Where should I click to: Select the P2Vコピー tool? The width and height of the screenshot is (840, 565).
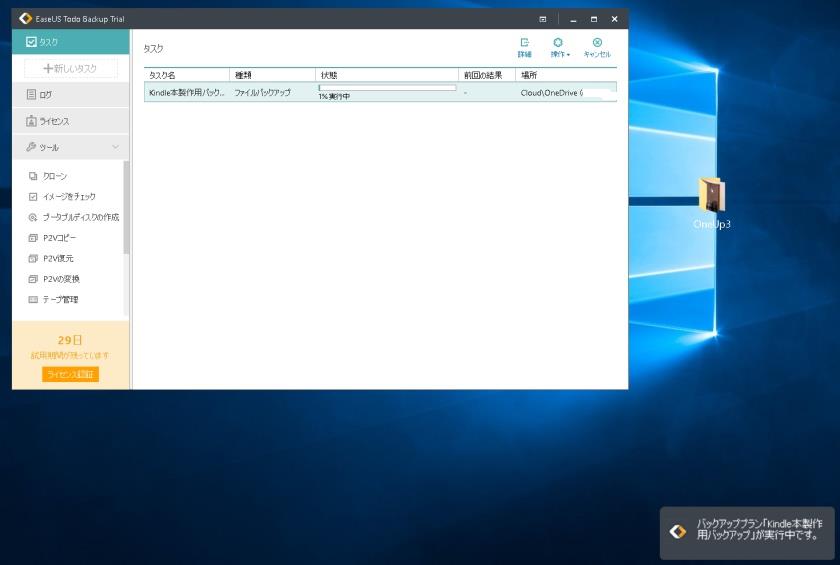(59, 238)
